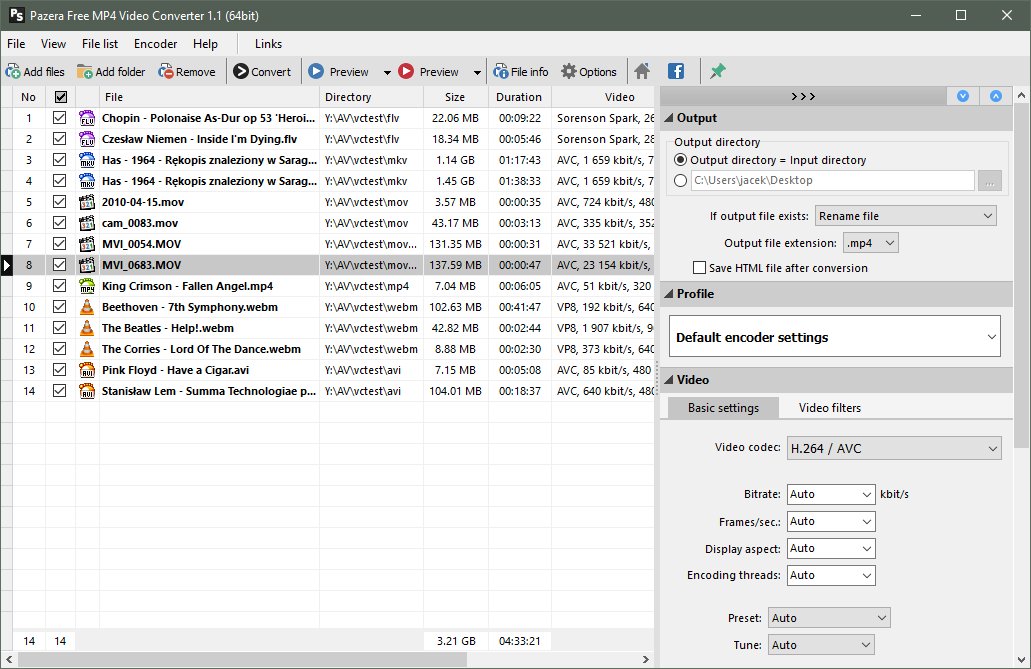The width and height of the screenshot is (1031, 669).
Task: Uncheck the Chopin Polonaise file checkbox
Action: click(x=60, y=118)
